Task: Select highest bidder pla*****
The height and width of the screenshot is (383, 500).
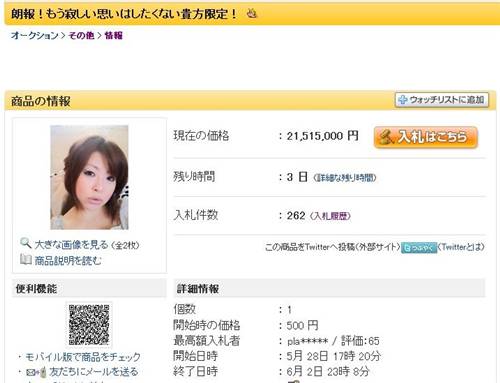Action: point(308,341)
